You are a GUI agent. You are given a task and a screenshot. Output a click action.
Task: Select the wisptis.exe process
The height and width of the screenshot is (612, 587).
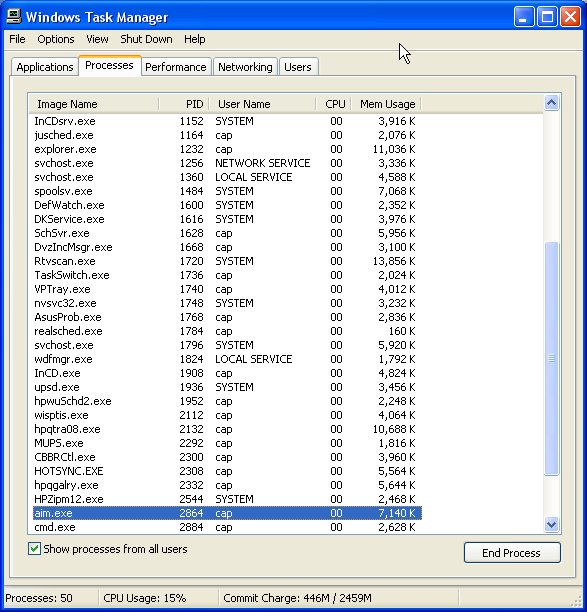pos(227,415)
